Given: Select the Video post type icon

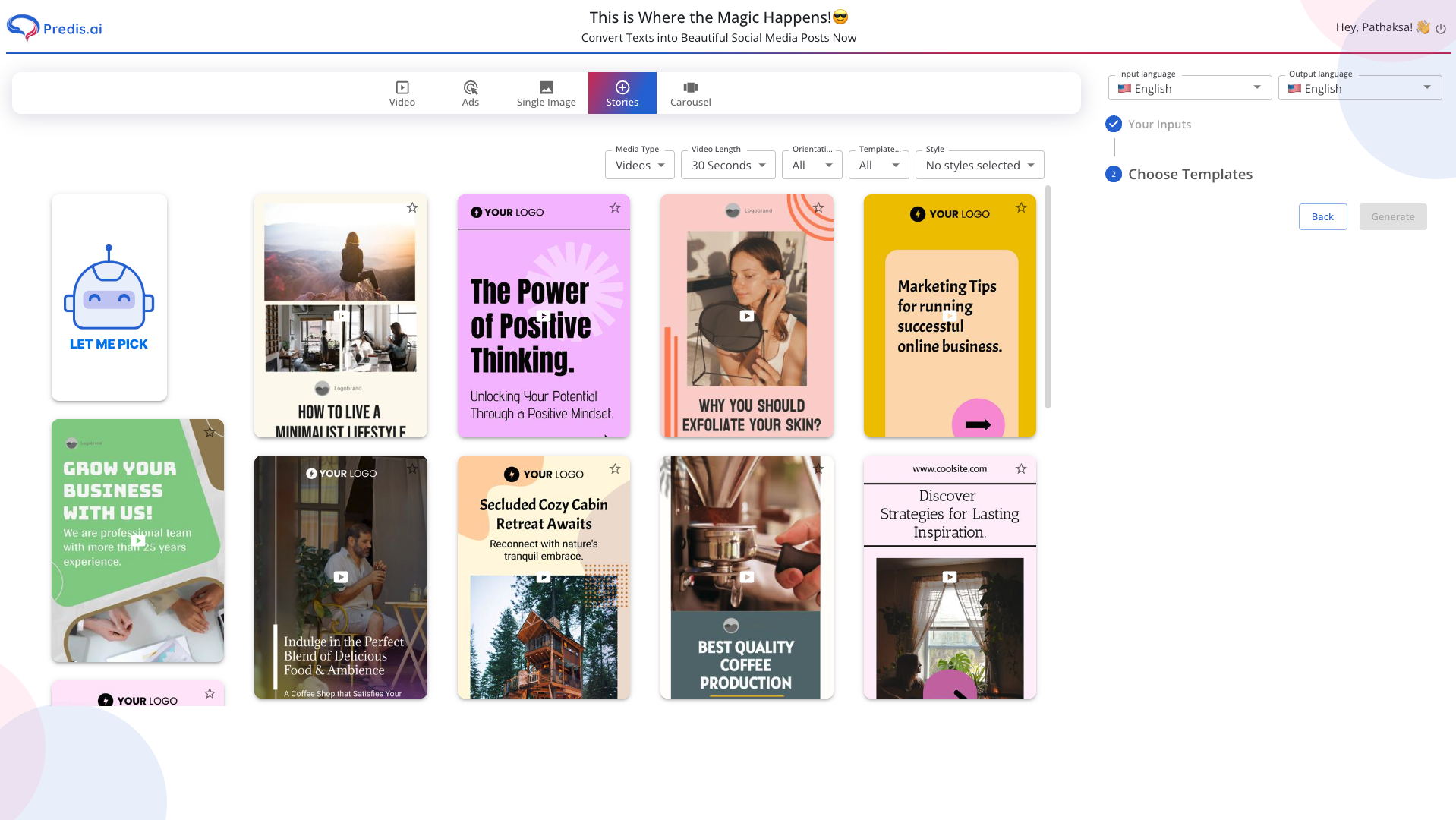Looking at the screenshot, I should 402,87.
